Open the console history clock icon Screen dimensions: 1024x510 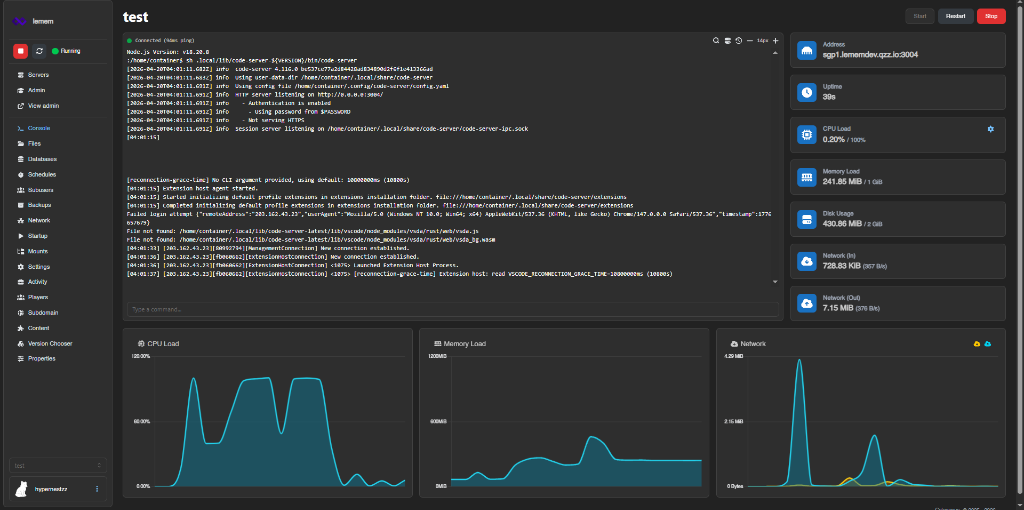(x=738, y=40)
